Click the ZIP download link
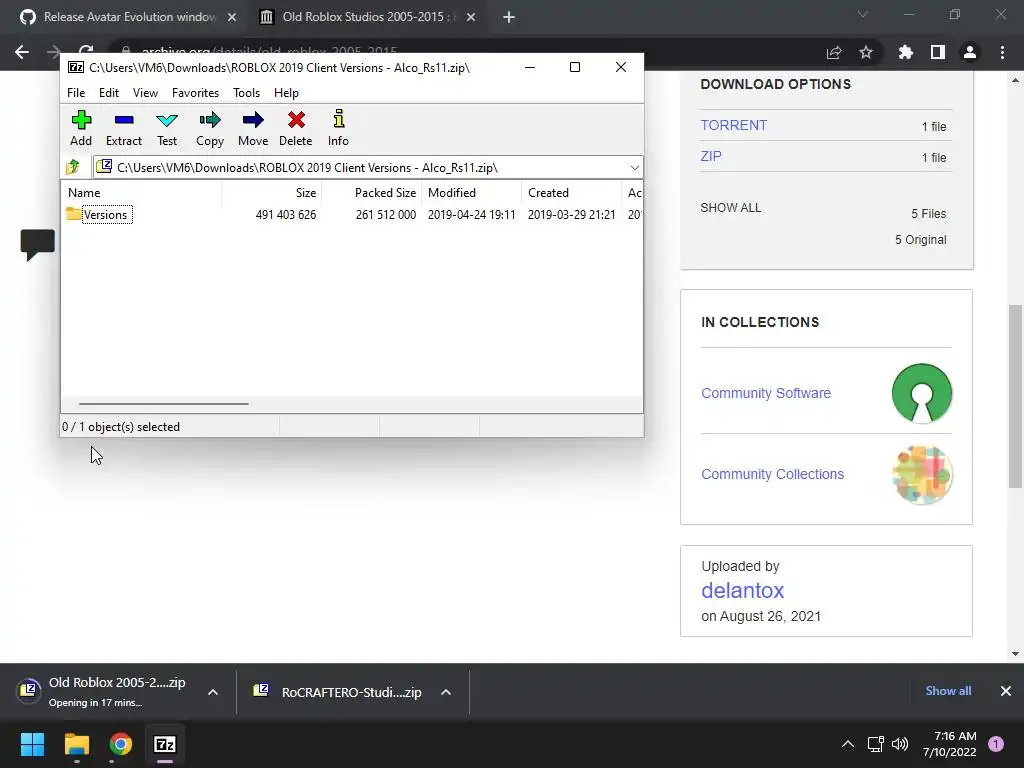Viewport: 1024px width, 768px height. tap(711, 157)
